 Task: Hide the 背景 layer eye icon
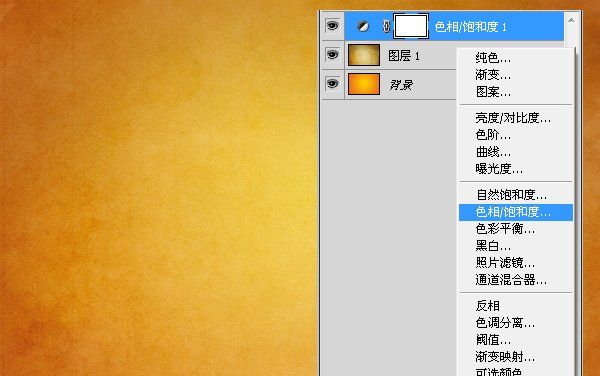pyautogui.click(x=332, y=84)
